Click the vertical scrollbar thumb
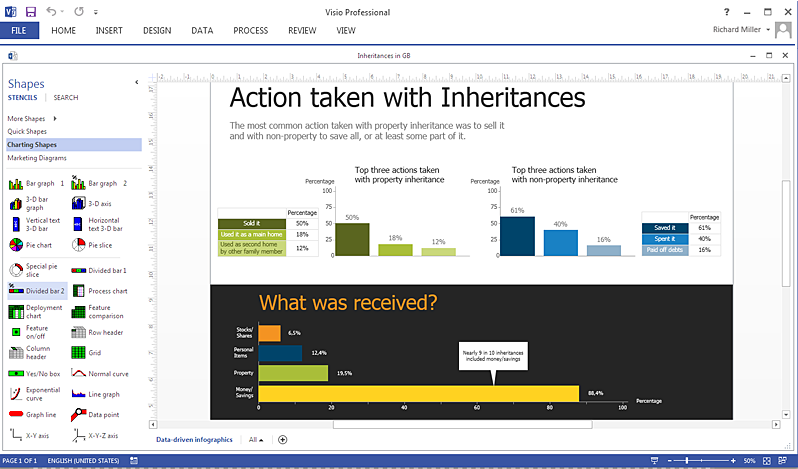This screenshot has width=798, height=469. click(x=786, y=233)
